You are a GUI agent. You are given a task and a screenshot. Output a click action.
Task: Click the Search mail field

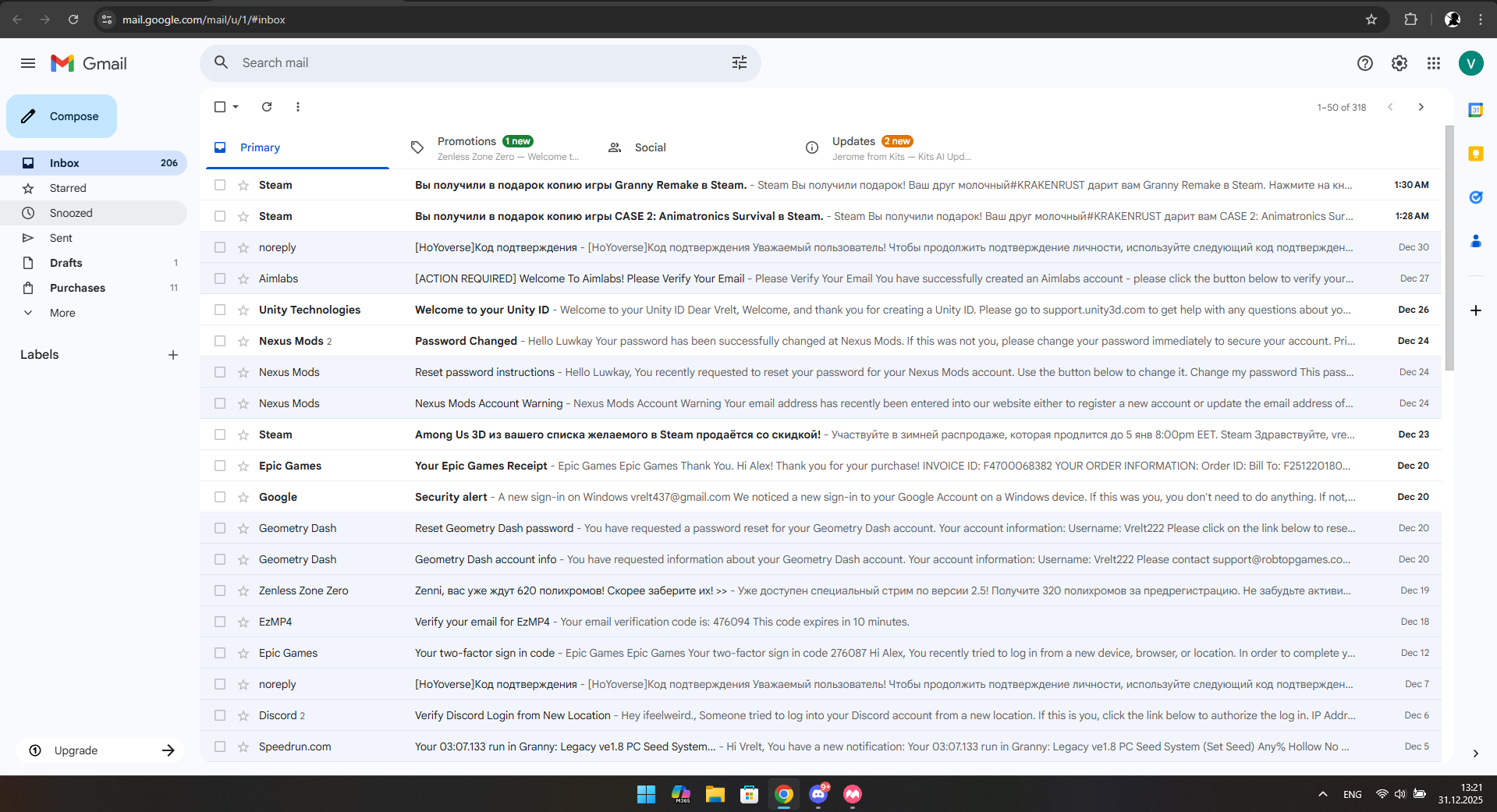(x=481, y=62)
